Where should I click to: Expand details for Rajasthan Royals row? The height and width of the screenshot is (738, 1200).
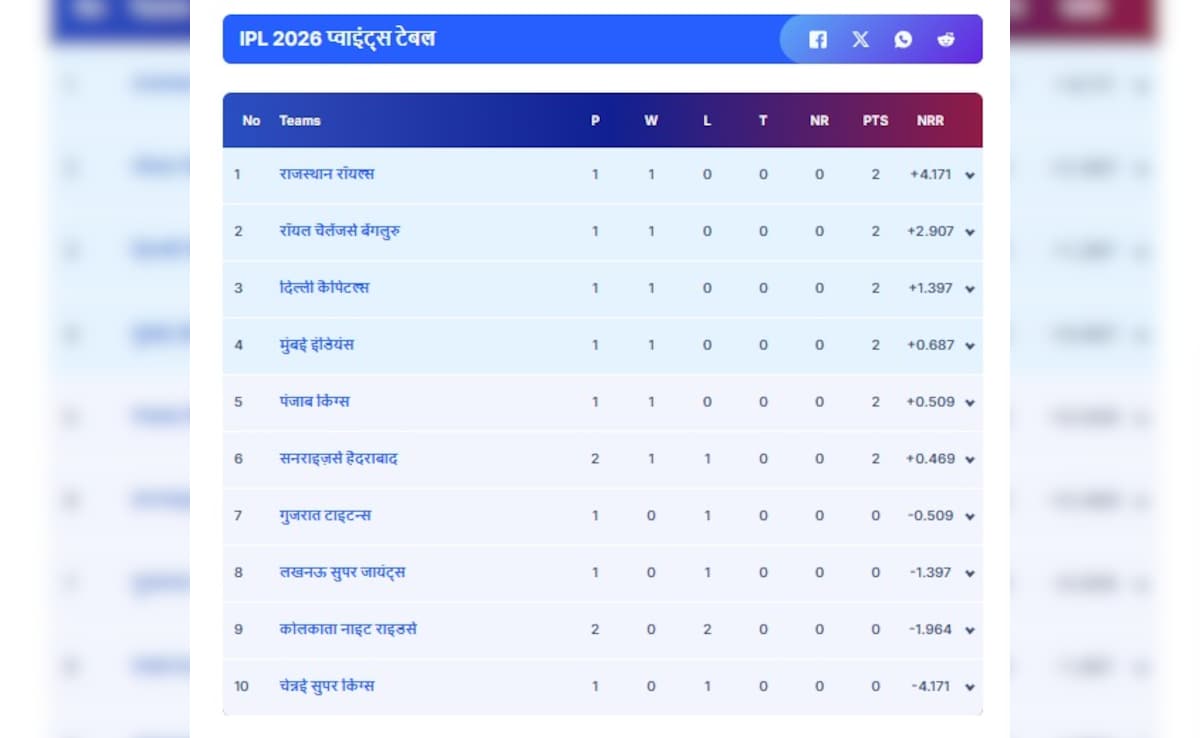967,174
